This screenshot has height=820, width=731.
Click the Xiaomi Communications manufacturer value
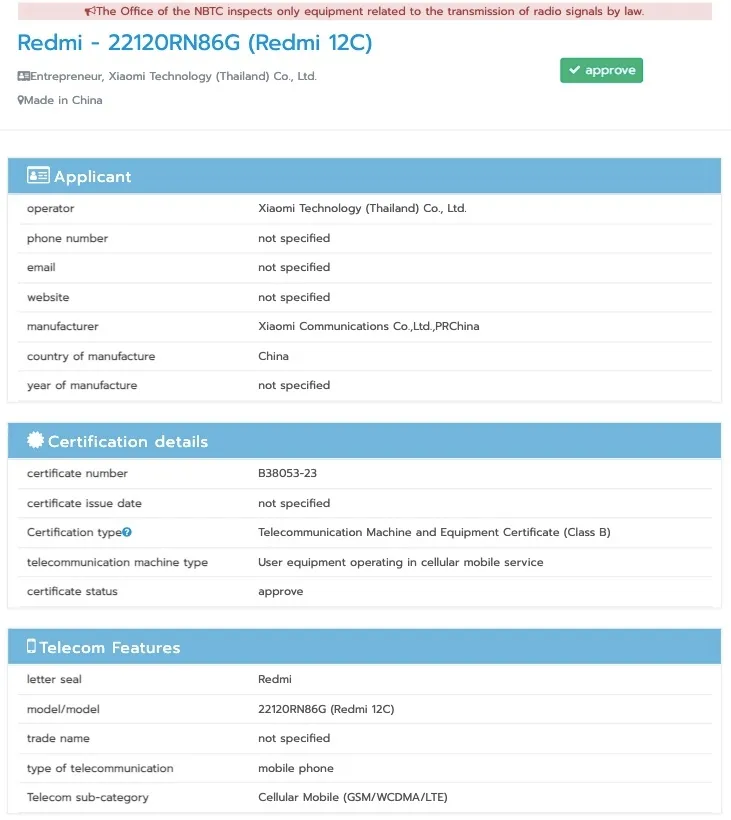[x=368, y=327]
